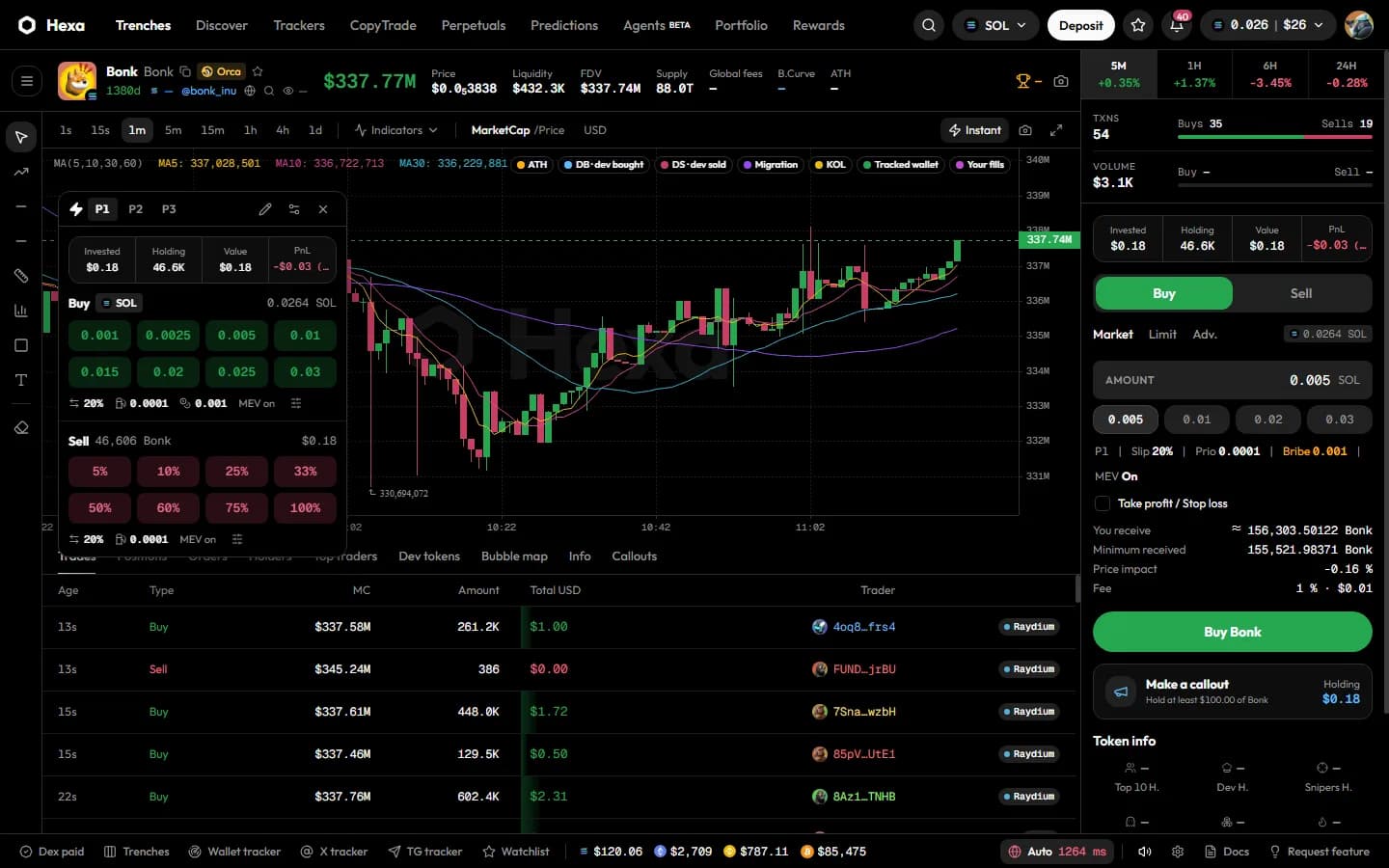Open the SOL selector in quick Buy panel
The height and width of the screenshot is (868, 1389).
121,303
